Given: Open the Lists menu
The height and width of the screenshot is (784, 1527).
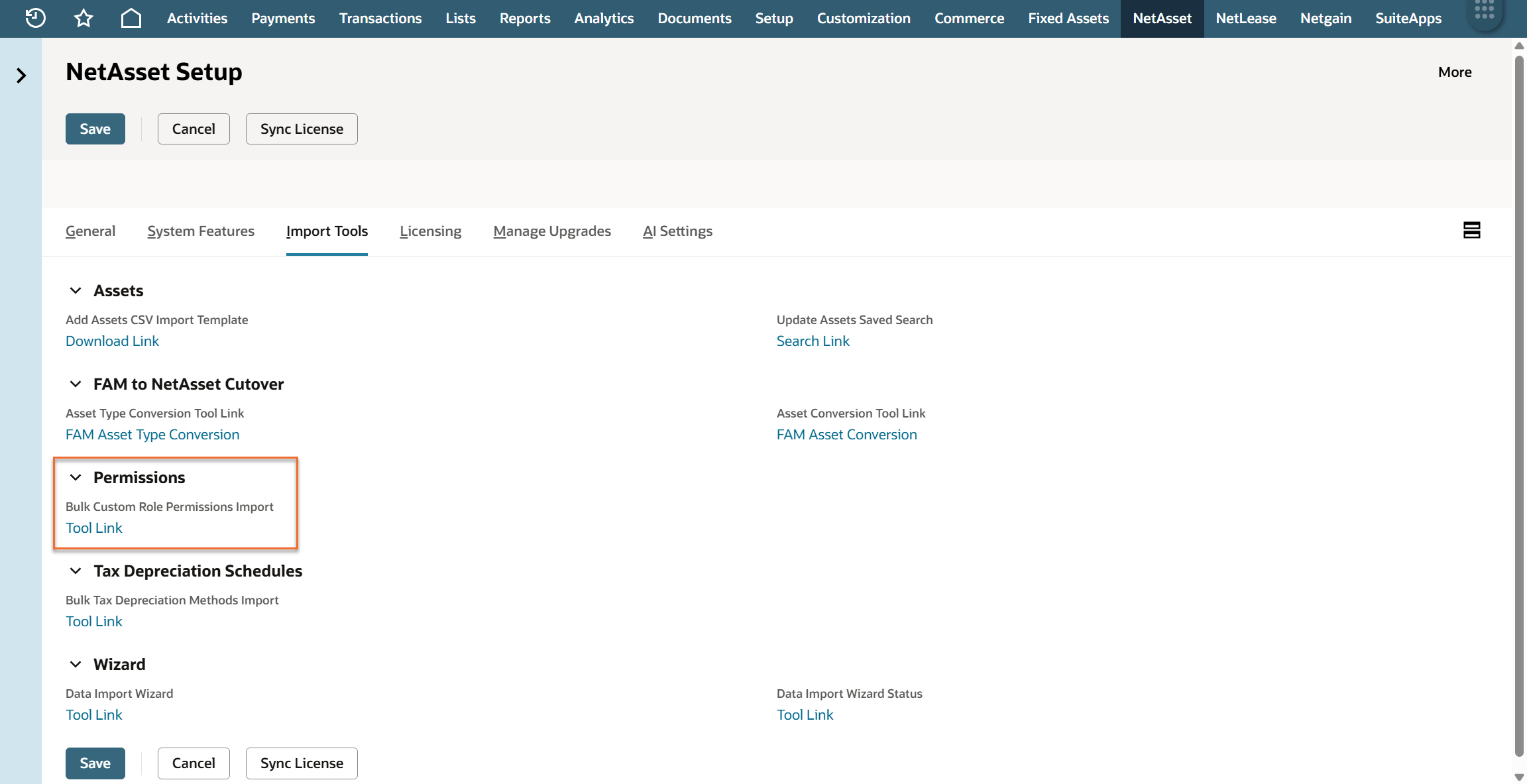Looking at the screenshot, I should [461, 19].
